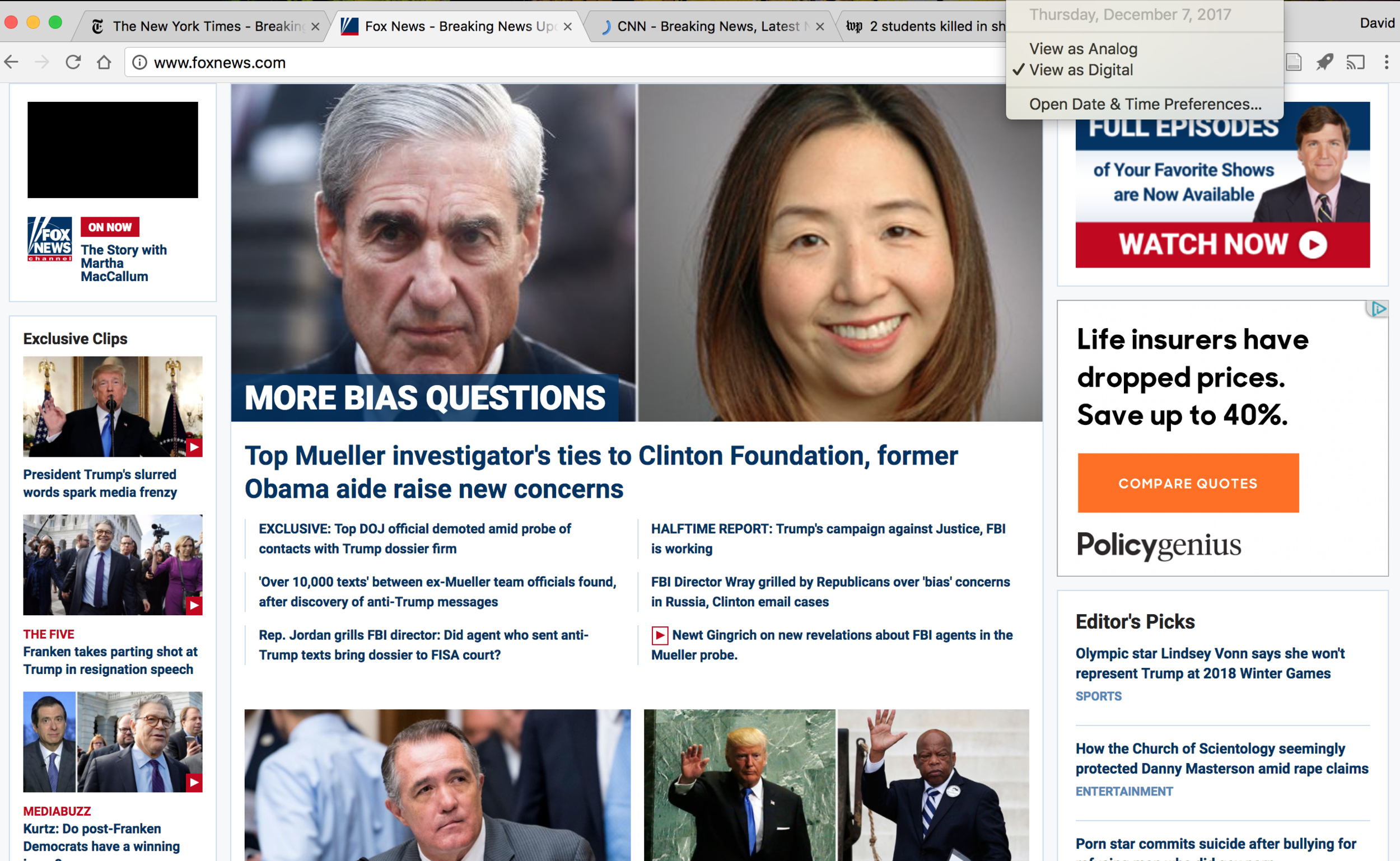Click the man in suit story photo

(437, 785)
